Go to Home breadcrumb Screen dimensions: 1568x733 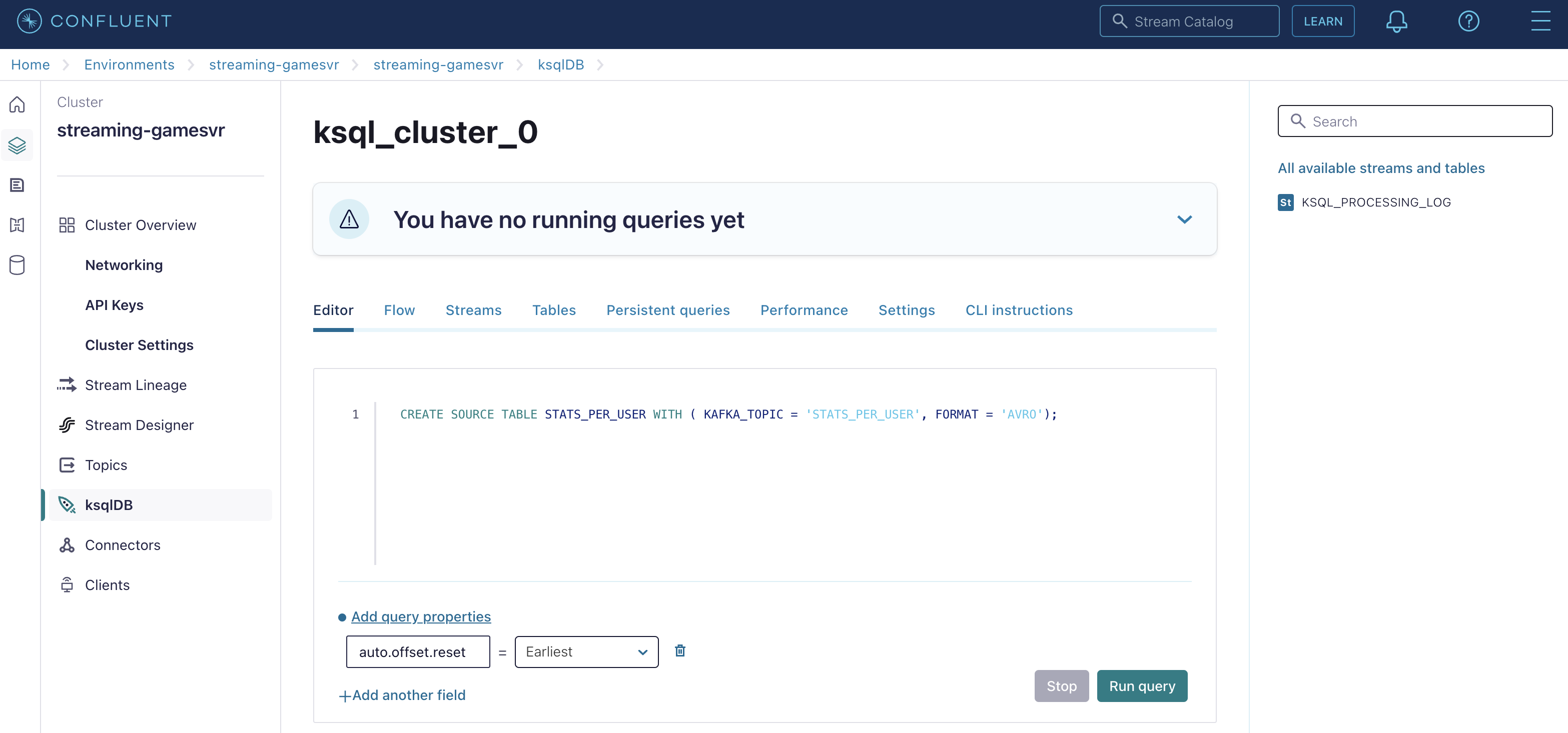pos(31,65)
